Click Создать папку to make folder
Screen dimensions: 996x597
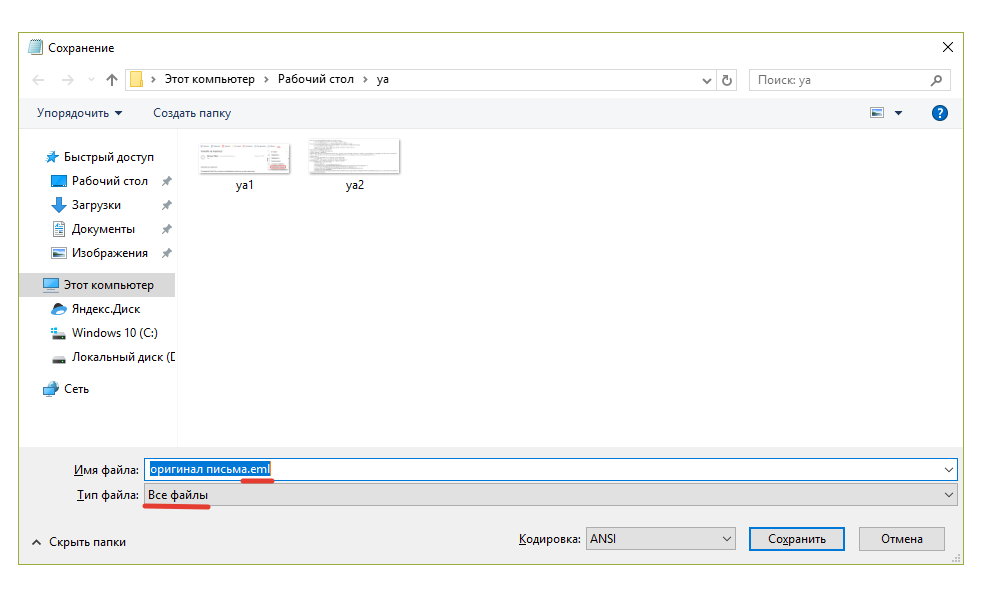192,113
